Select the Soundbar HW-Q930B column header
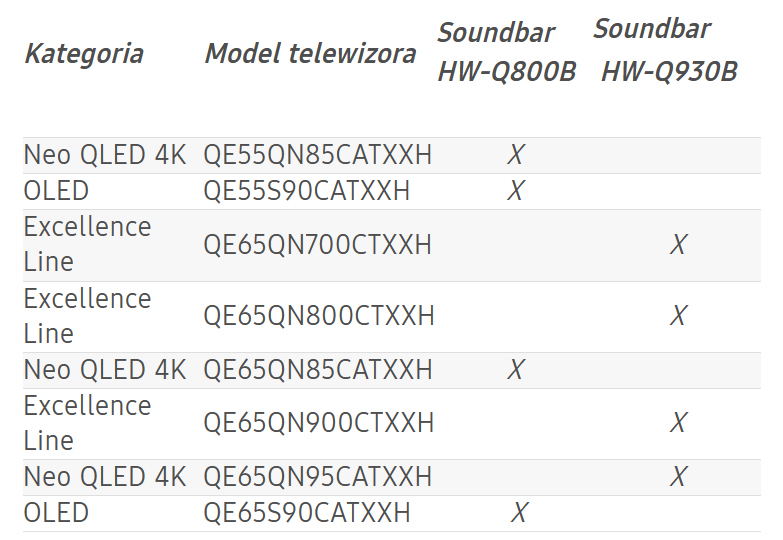This screenshot has height=540, width=783. click(665, 50)
